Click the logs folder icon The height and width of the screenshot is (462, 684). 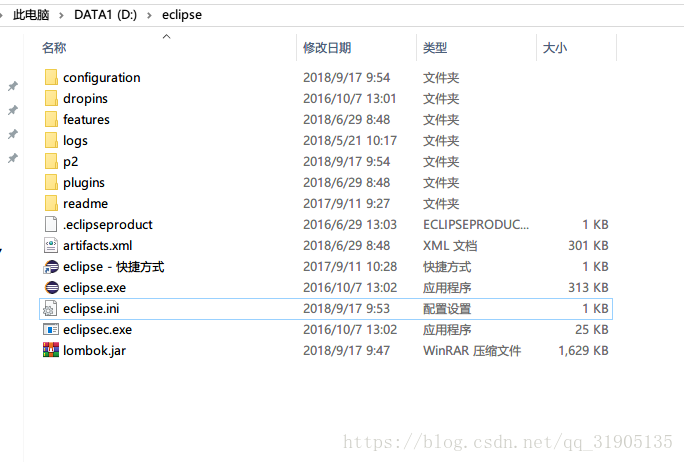coord(51,140)
